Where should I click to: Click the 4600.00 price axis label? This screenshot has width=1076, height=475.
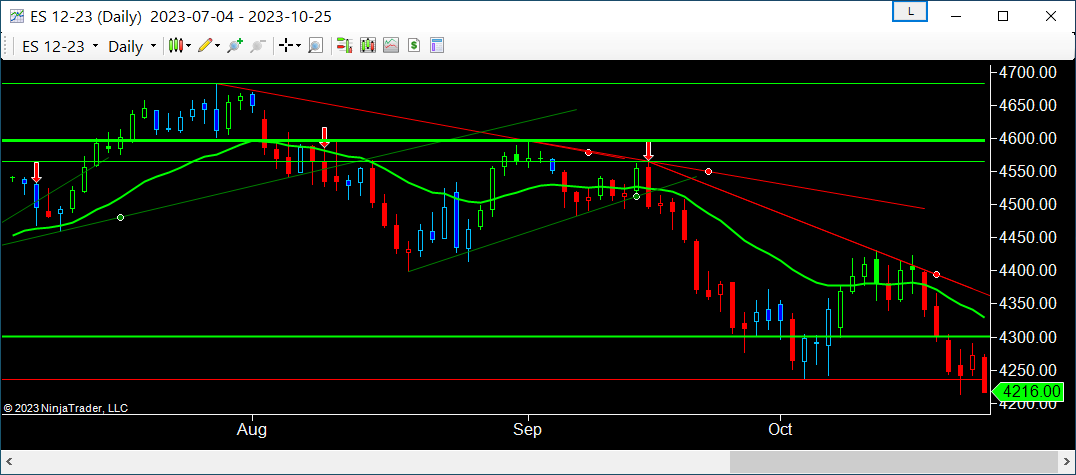tap(1029, 139)
